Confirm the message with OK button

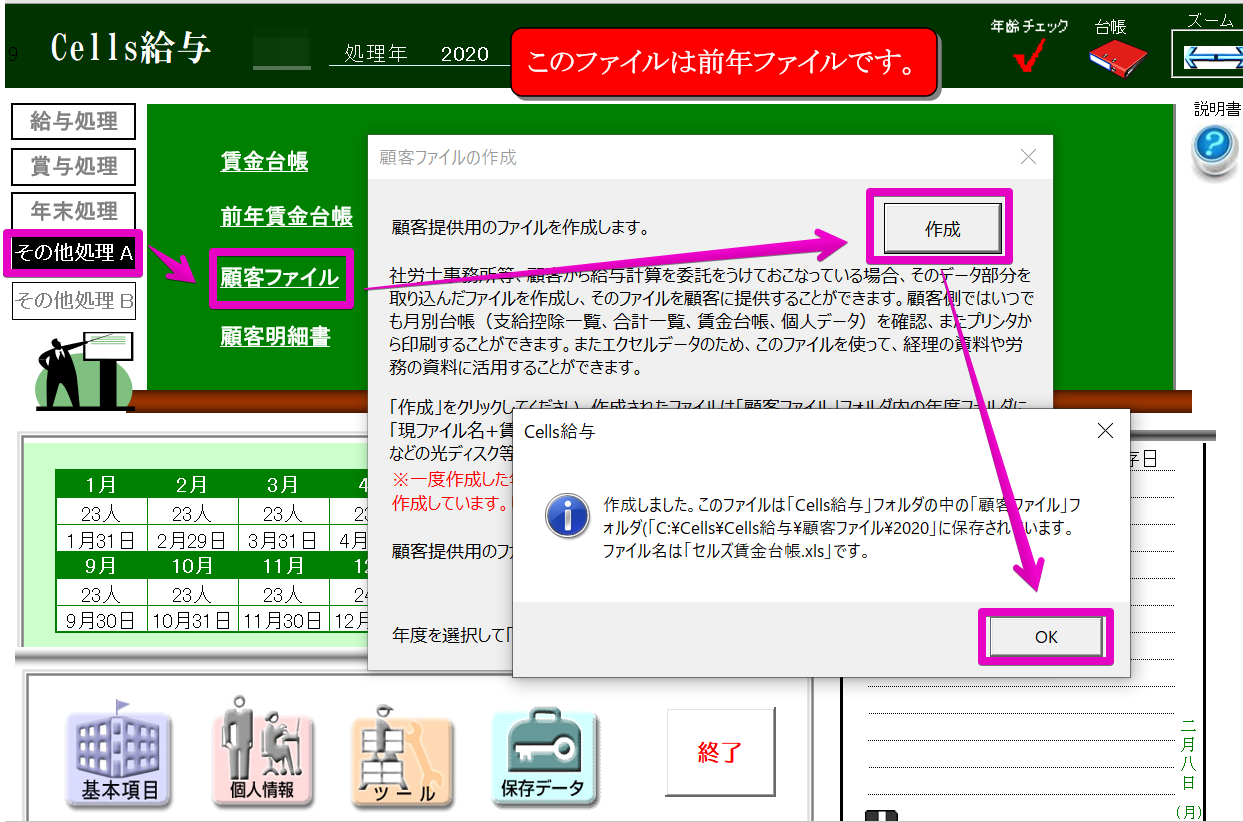point(1045,637)
